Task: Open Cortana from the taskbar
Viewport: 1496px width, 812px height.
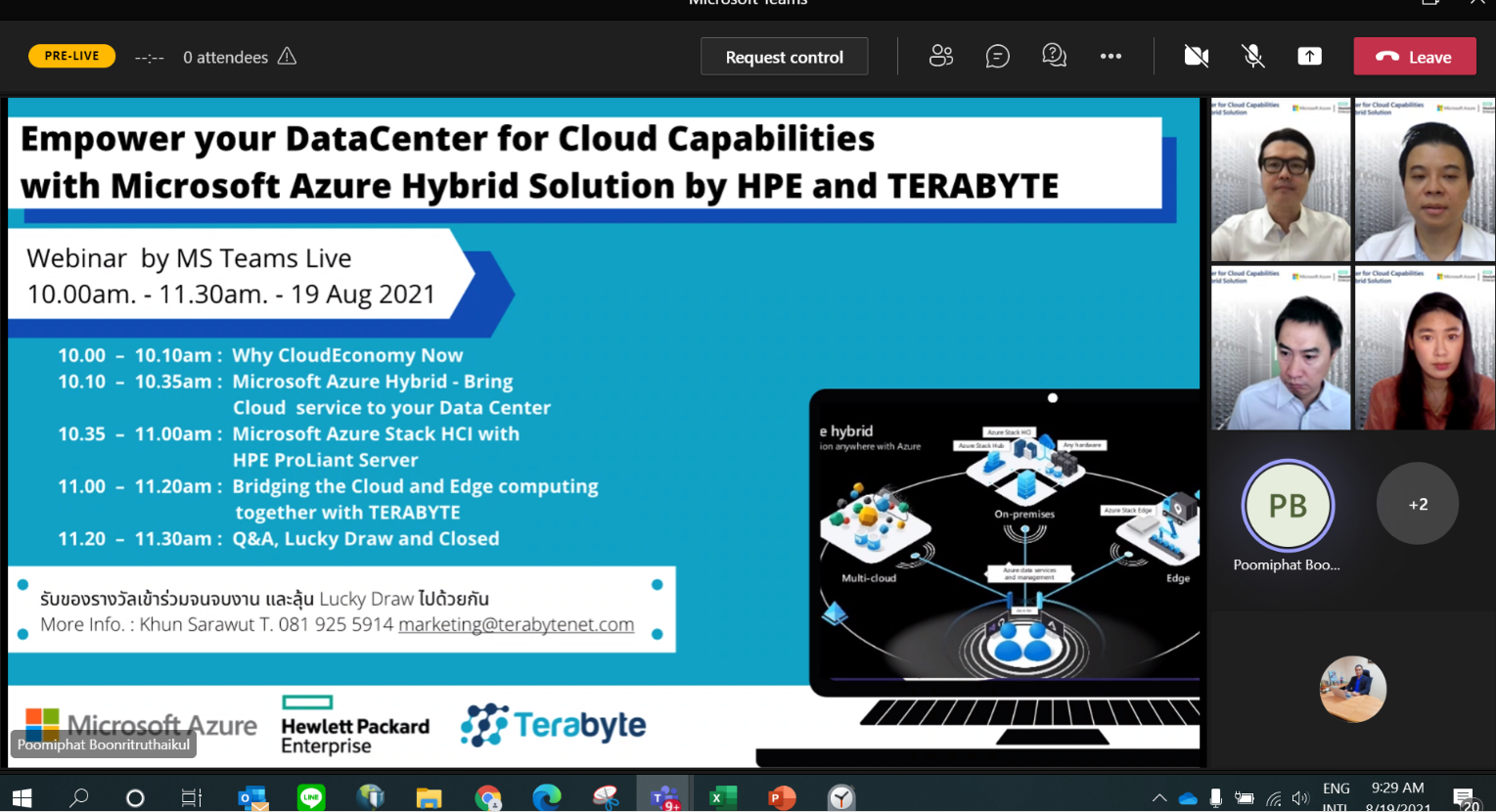Action: click(x=135, y=798)
